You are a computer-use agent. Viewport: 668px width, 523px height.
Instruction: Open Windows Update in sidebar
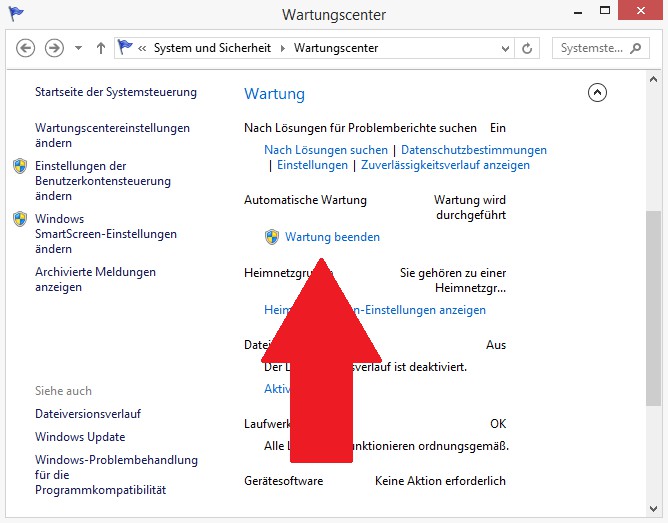(80, 437)
